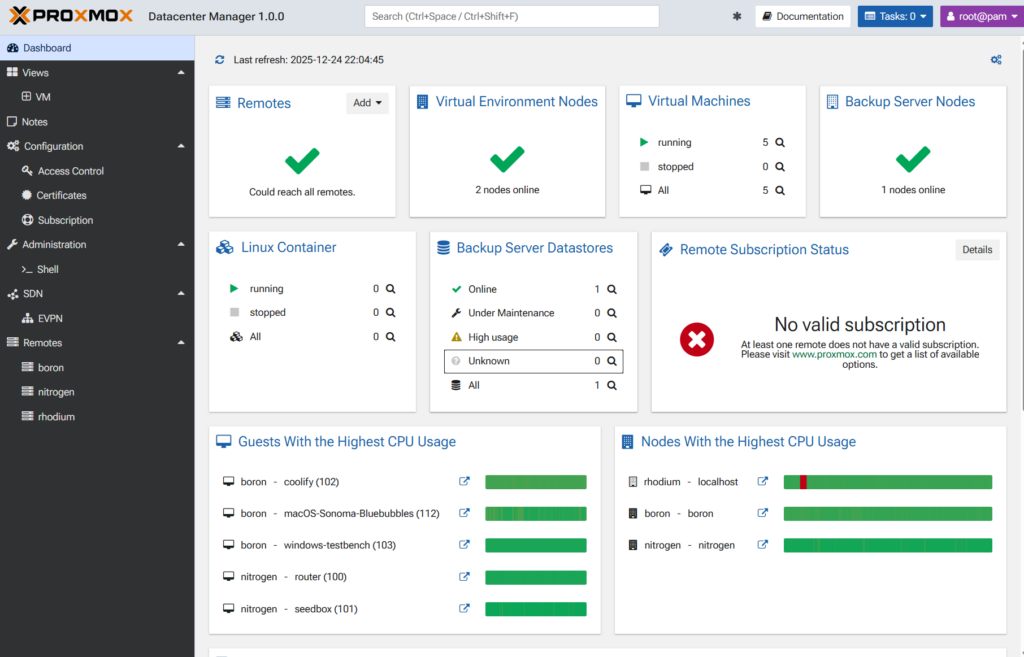Select Access Control in sidebar
Viewport: 1024px width, 657px height.
[x=70, y=171]
